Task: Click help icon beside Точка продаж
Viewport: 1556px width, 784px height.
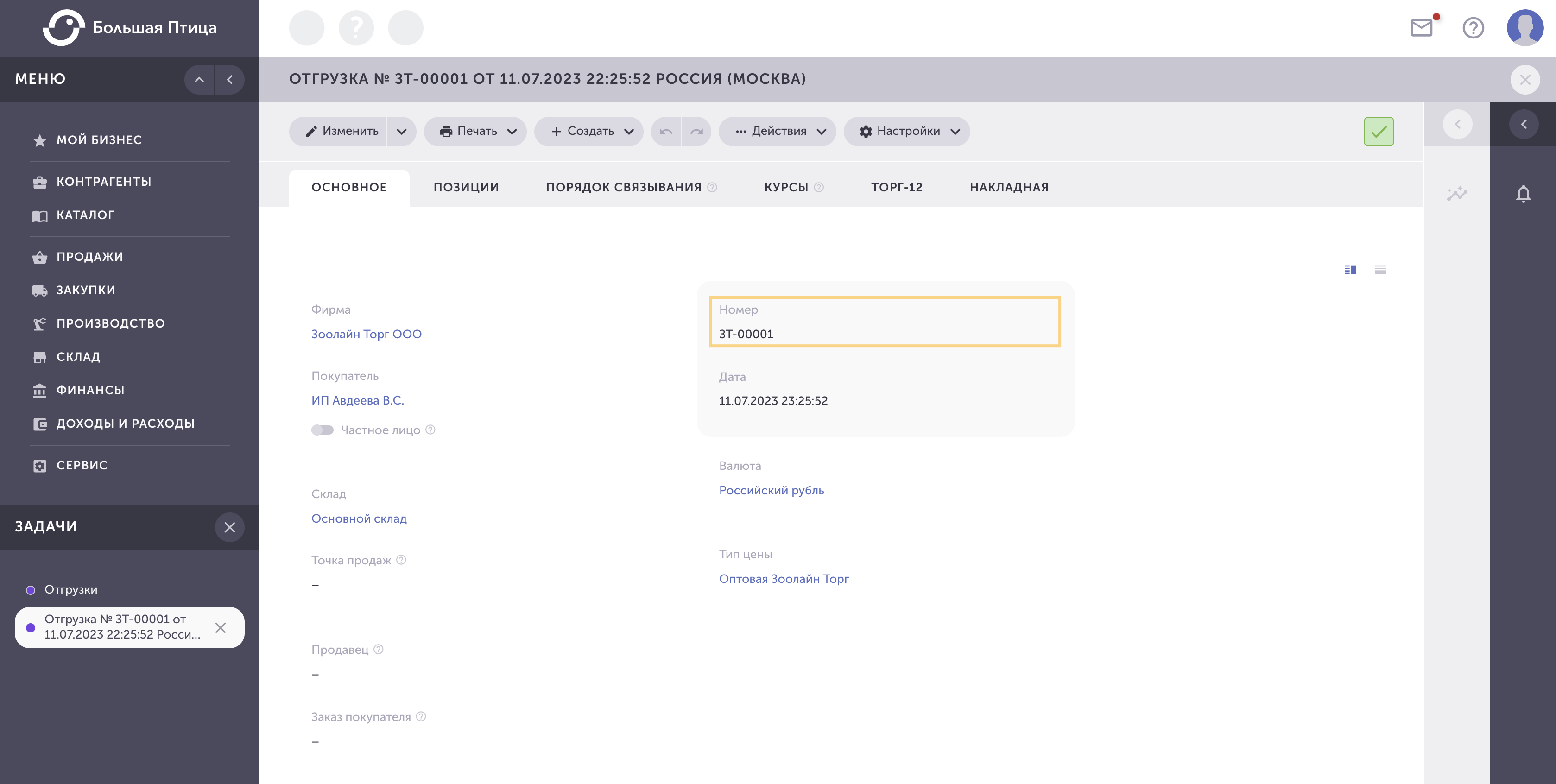Action: click(401, 560)
